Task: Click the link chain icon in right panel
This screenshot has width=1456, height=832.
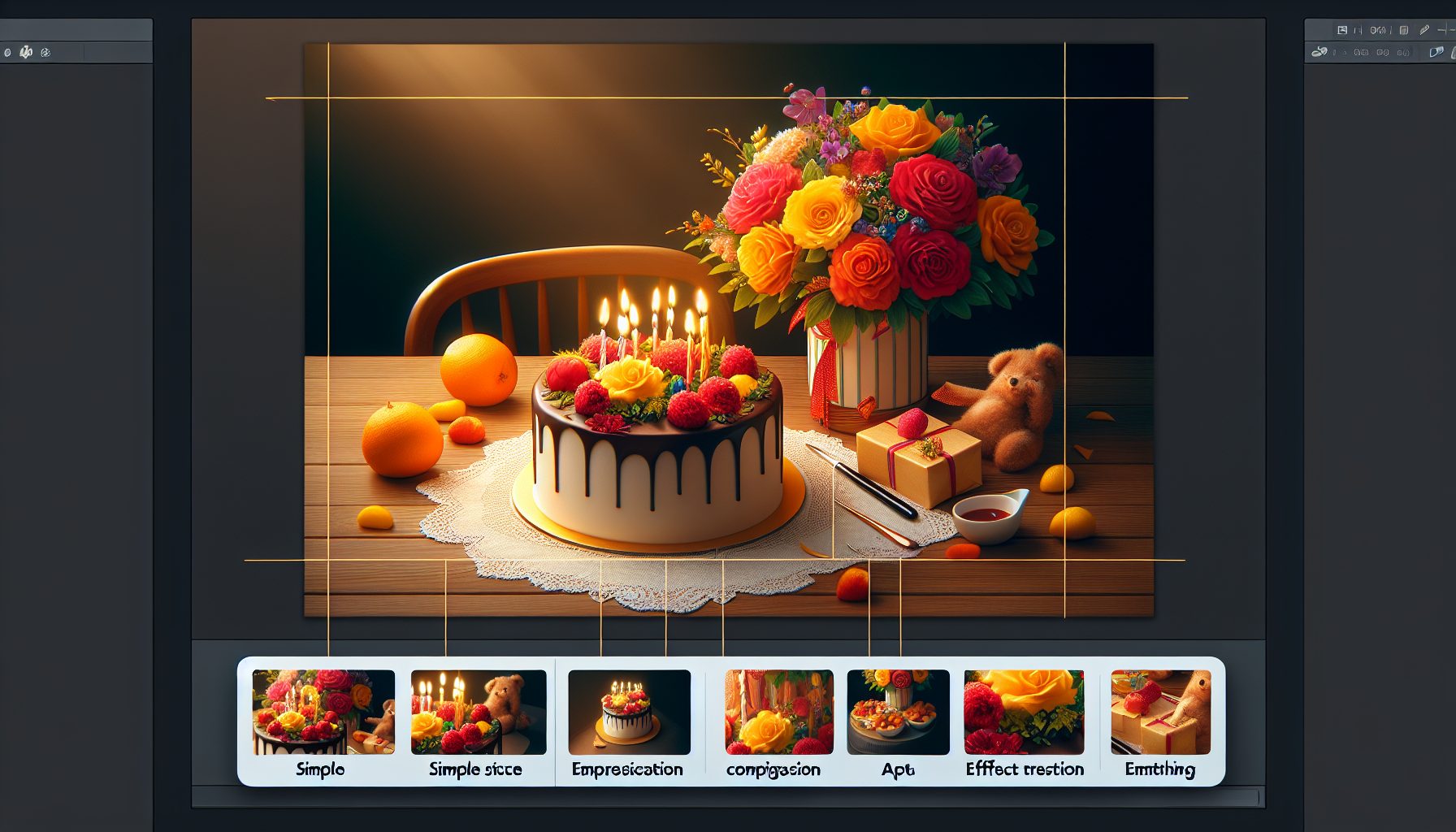Action: coord(1319,52)
